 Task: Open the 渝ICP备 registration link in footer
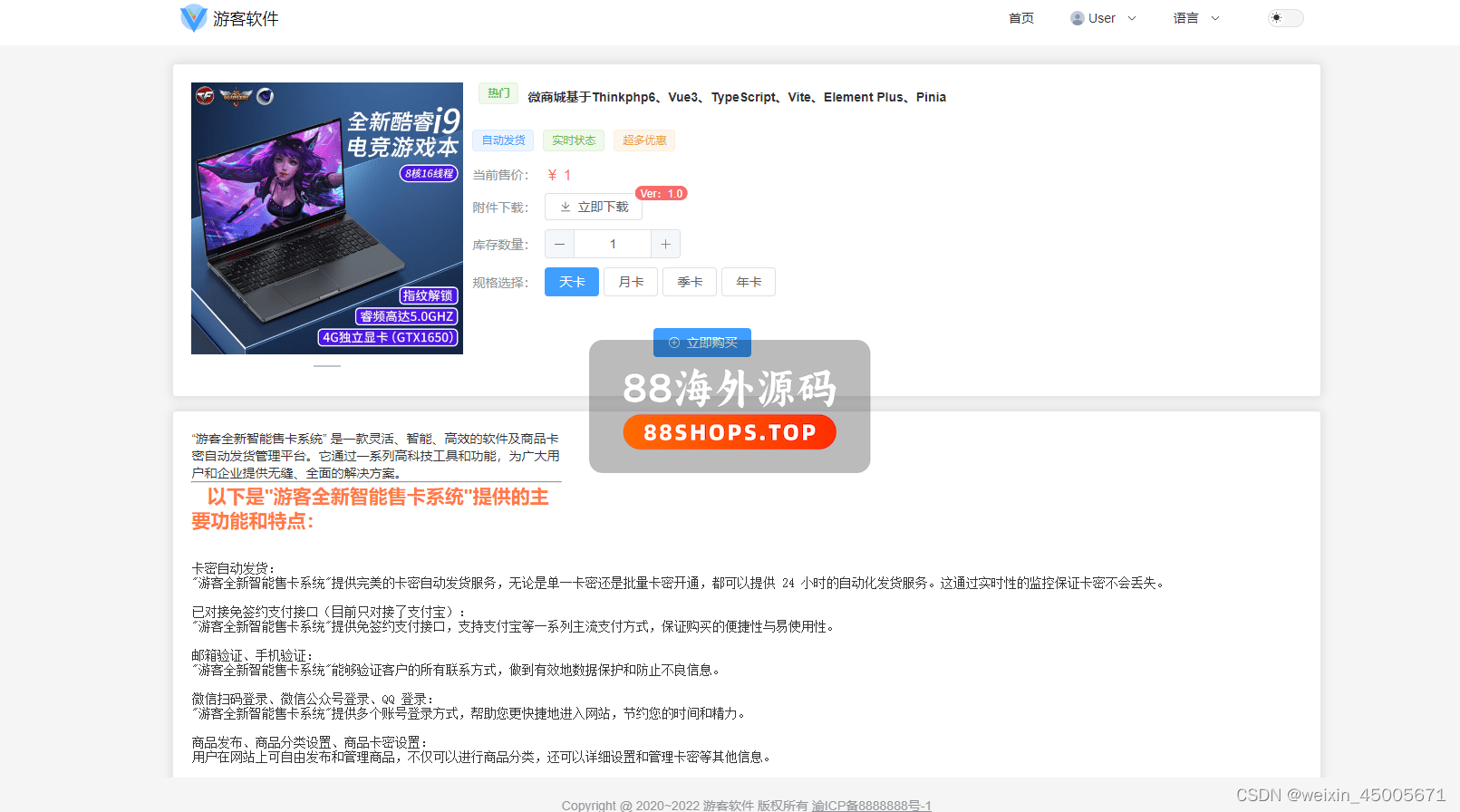tap(871, 805)
